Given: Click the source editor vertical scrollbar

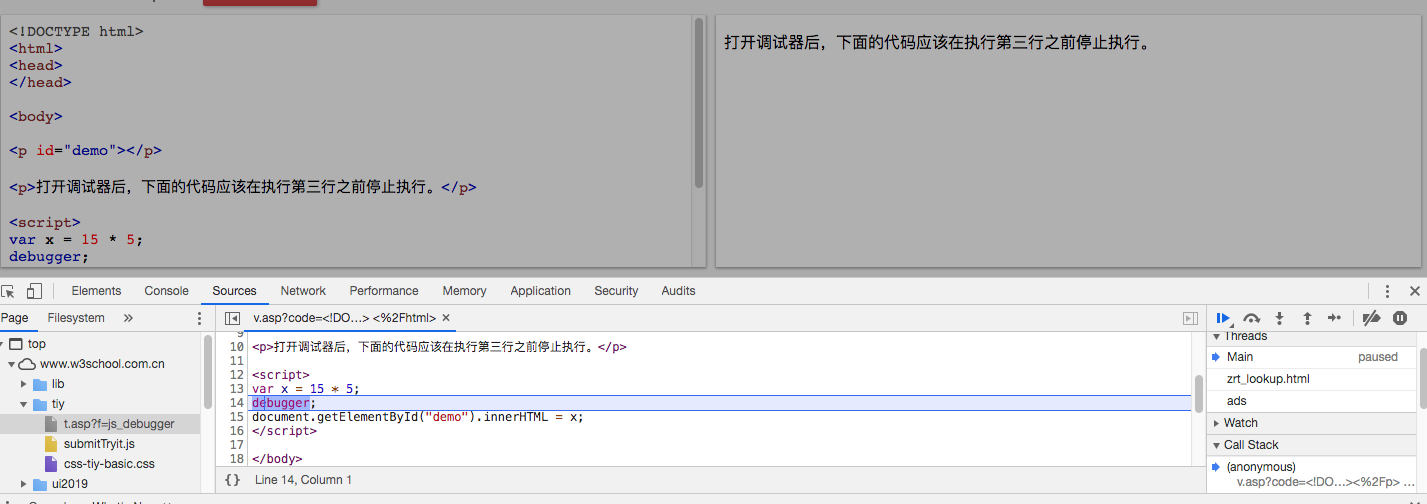Looking at the screenshot, I should (x=1198, y=394).
